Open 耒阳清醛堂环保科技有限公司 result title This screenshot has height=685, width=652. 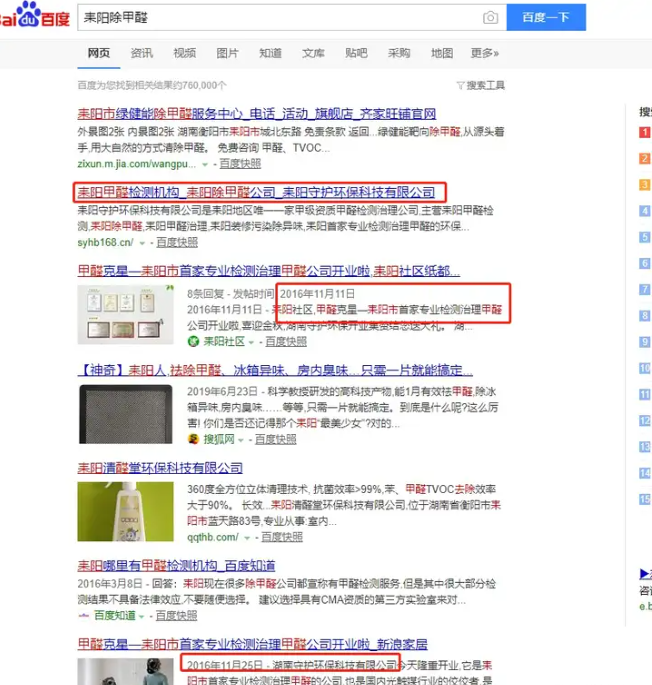[x=160, y=468]
